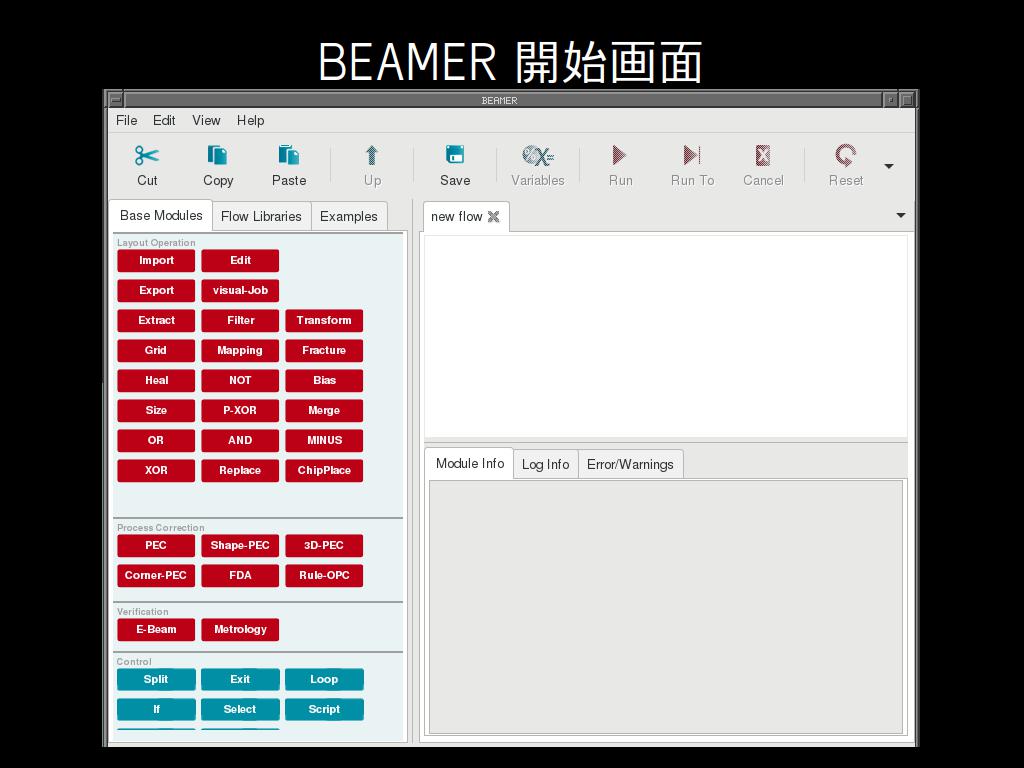Select the Filter module

coord(240,321)
